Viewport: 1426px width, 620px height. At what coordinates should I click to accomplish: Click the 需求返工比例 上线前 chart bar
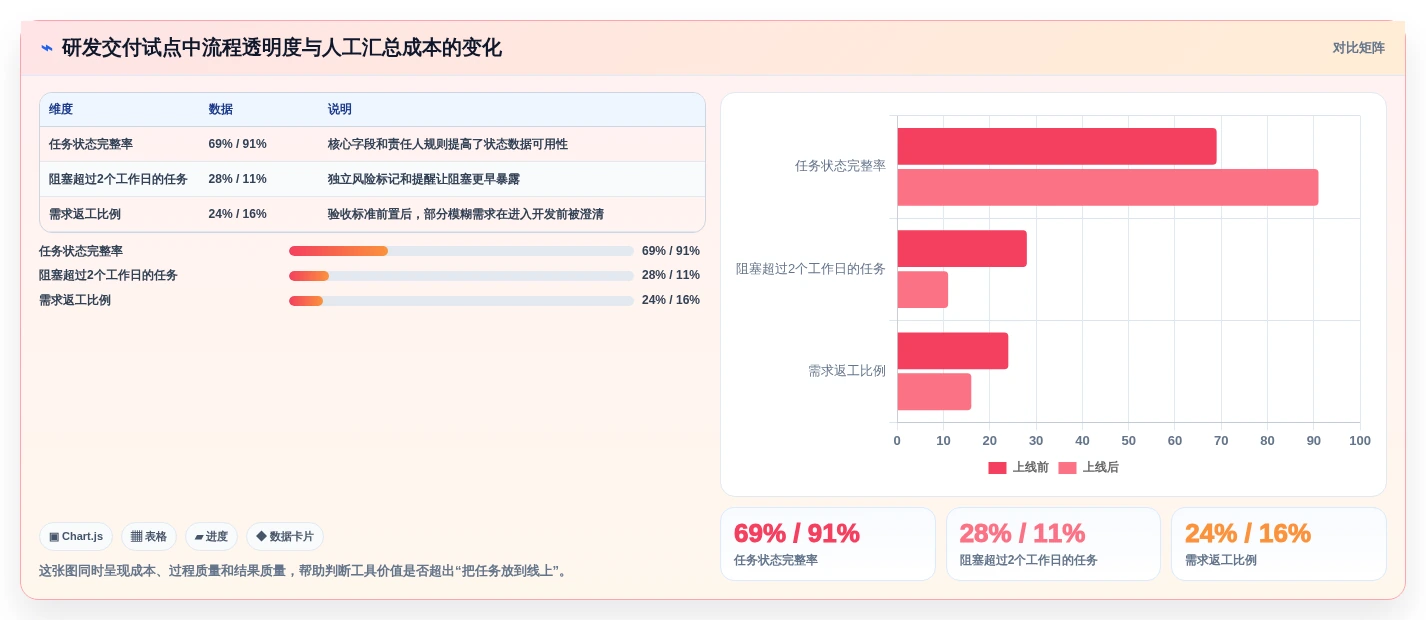(x=953, y=351)
